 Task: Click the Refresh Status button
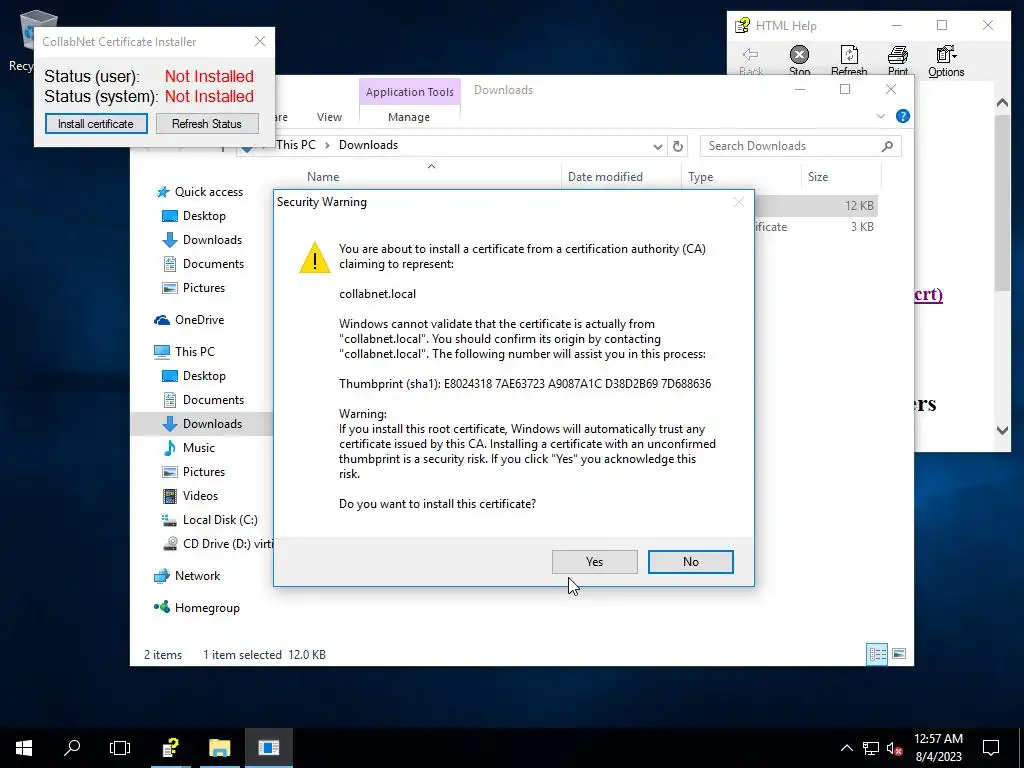click(207, 123)
